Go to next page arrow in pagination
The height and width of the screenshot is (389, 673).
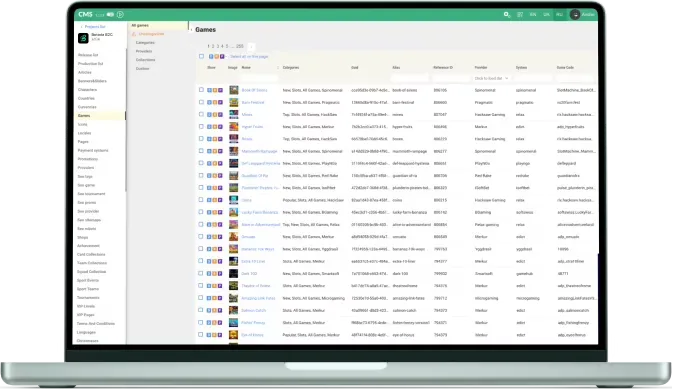click(x=251, y=46)
